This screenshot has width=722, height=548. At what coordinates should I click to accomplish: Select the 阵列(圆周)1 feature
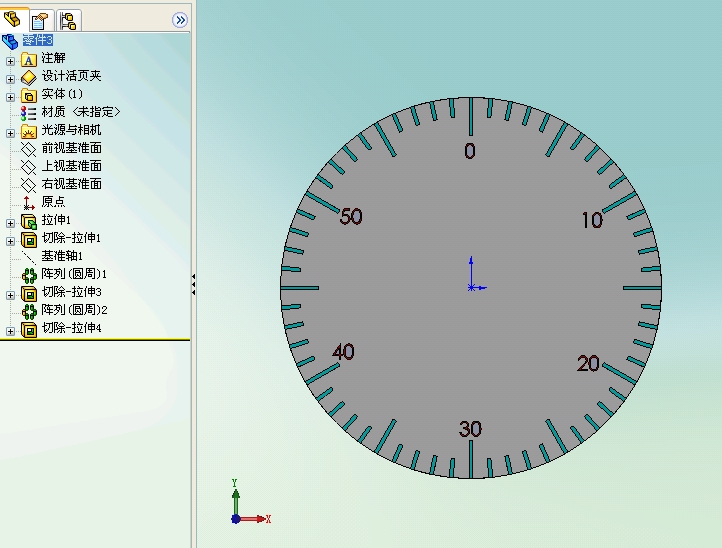tap(74, 274)
